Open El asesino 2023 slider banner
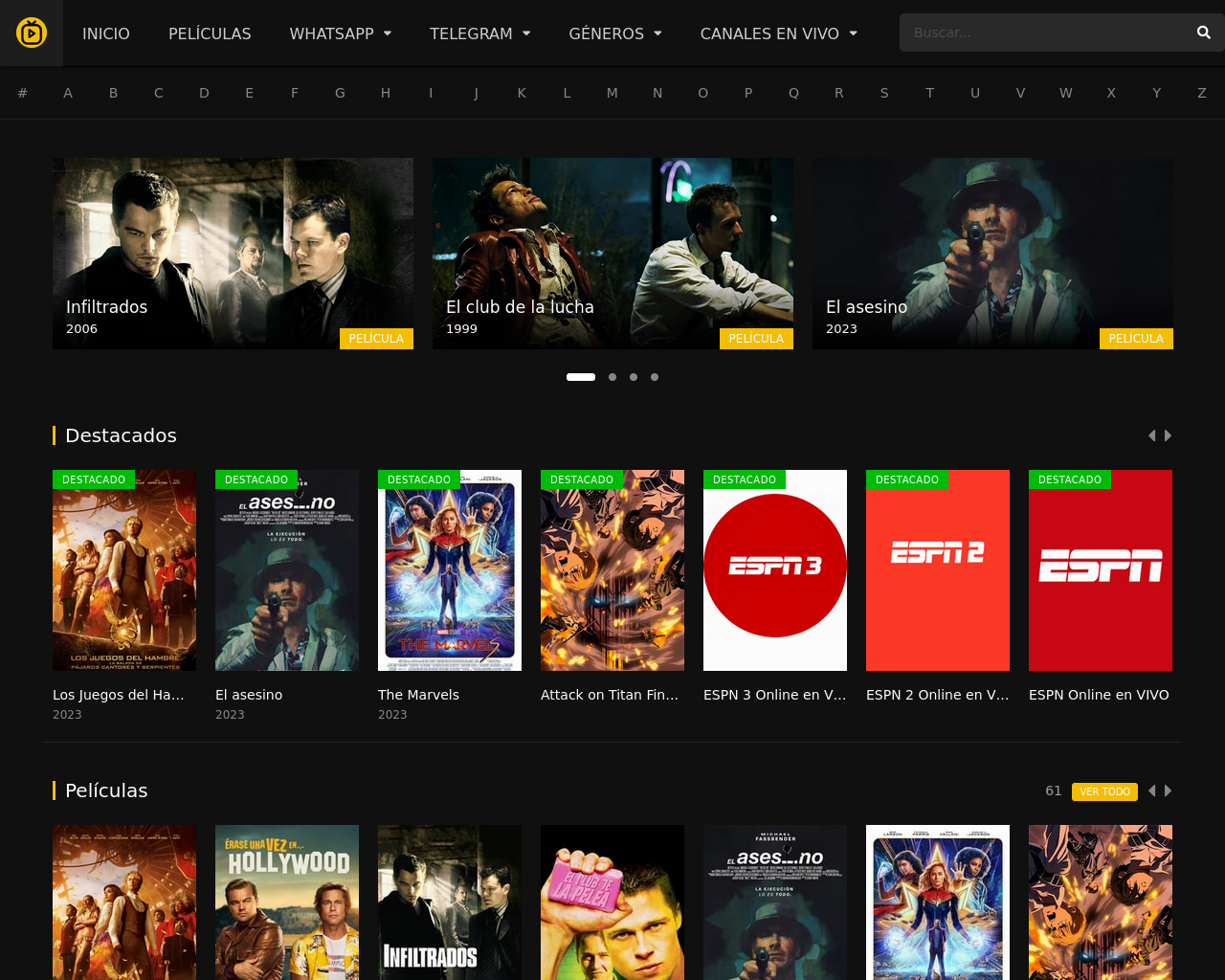The image size is (1225, 980). pyautogui.click(x=992, y=254)
